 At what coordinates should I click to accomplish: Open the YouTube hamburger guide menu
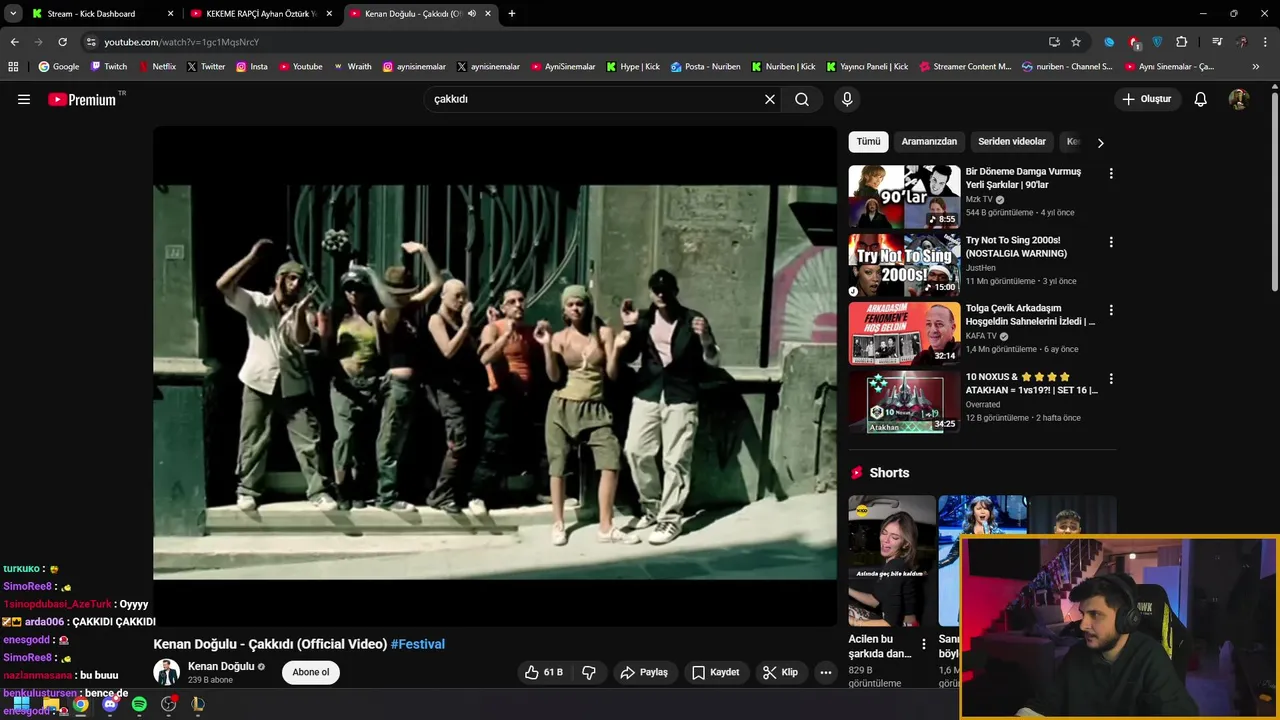pyautogui.click(x=24, y=99)
